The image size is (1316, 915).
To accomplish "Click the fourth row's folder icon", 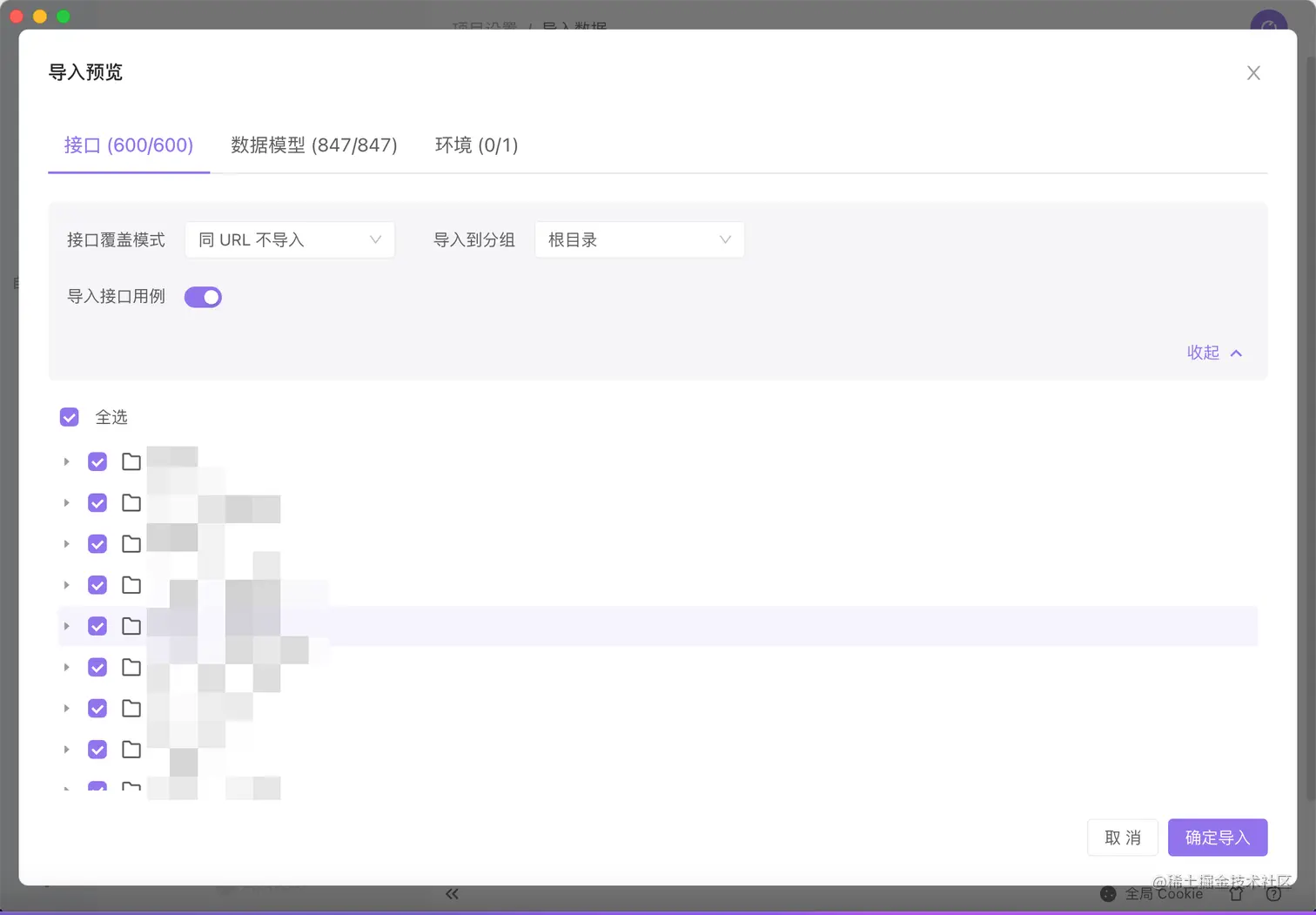I will 131,585.
